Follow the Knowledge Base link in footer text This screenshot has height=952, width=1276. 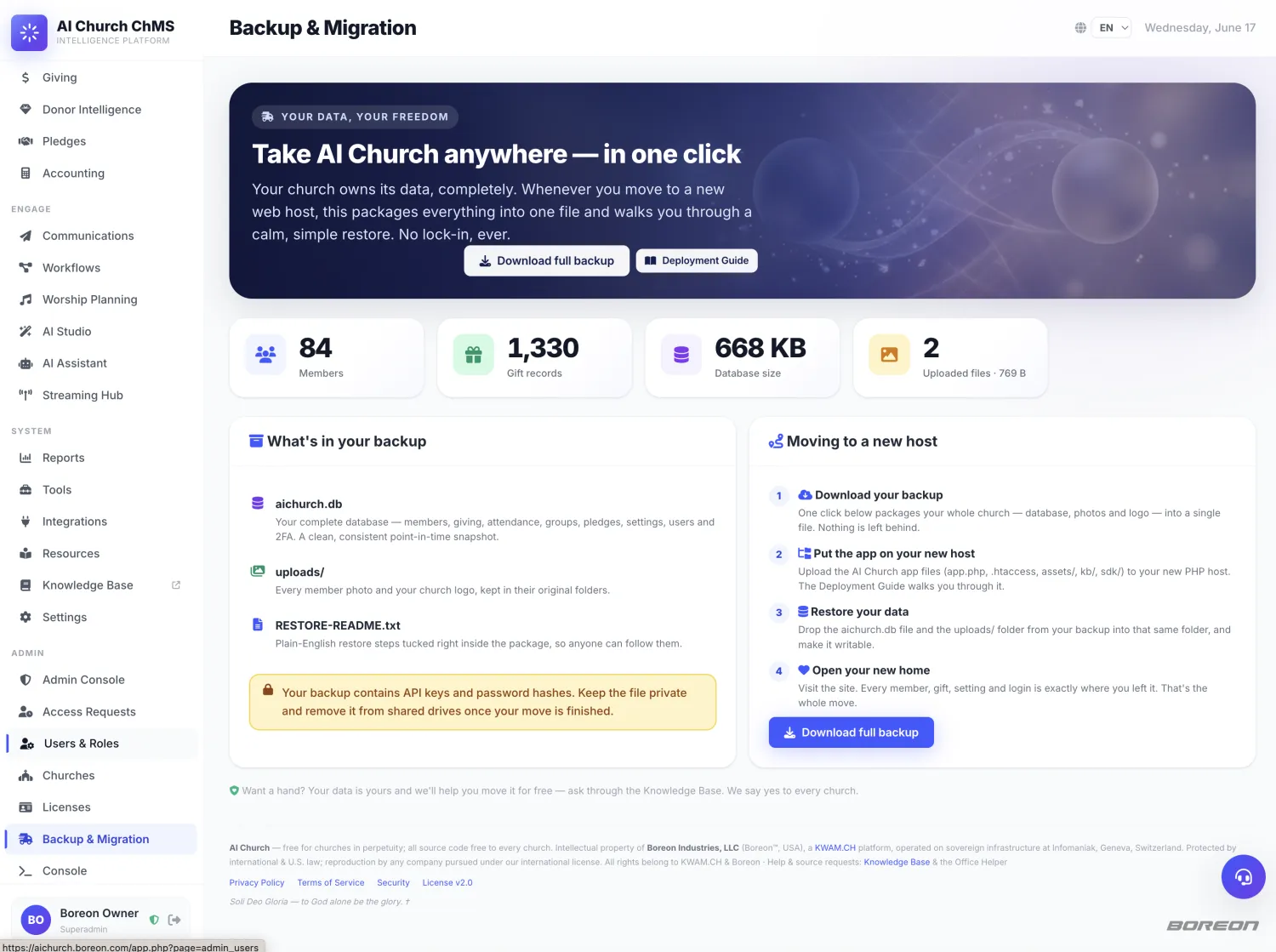[897, 863]
